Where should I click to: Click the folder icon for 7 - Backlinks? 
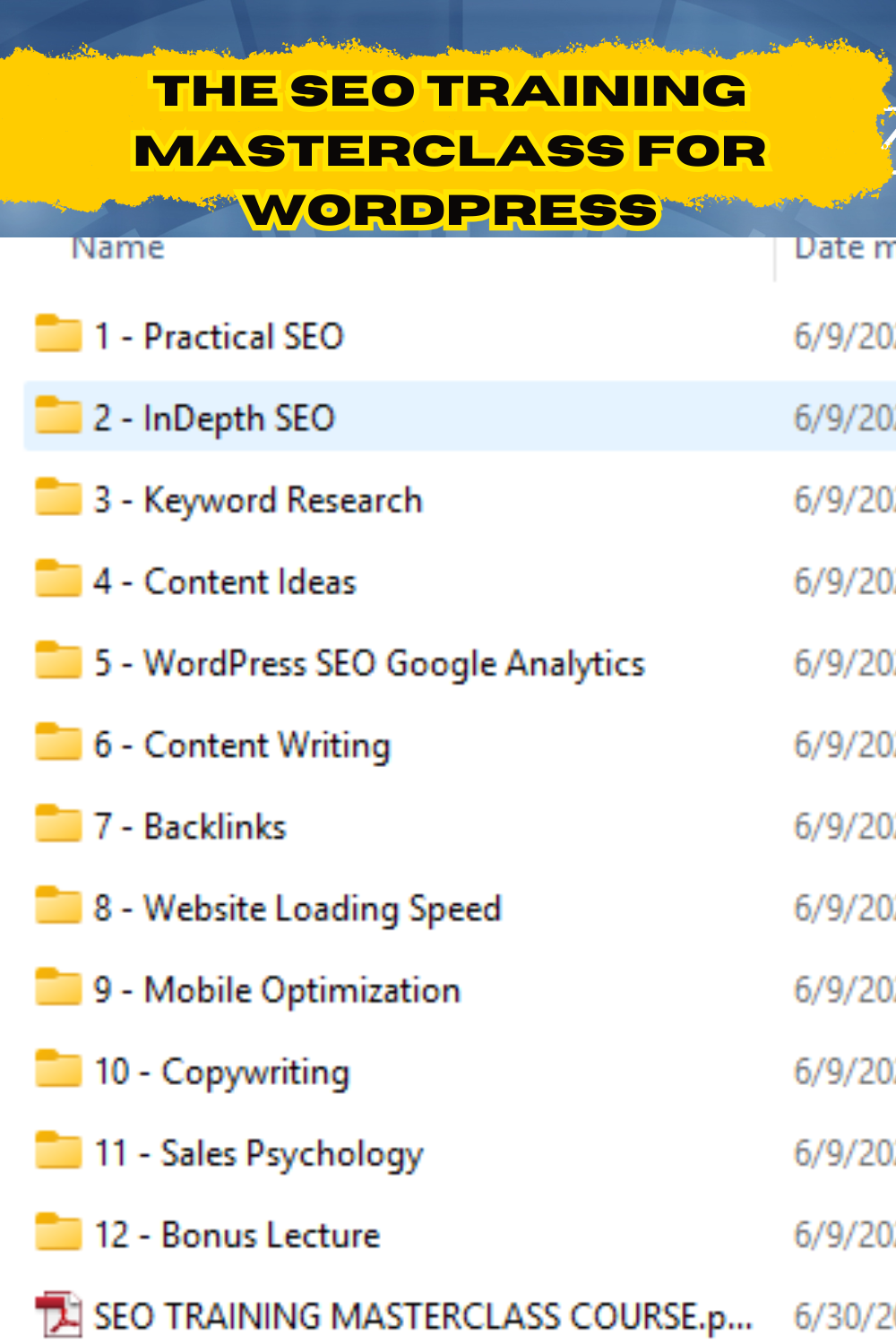(x=58, y=824)
